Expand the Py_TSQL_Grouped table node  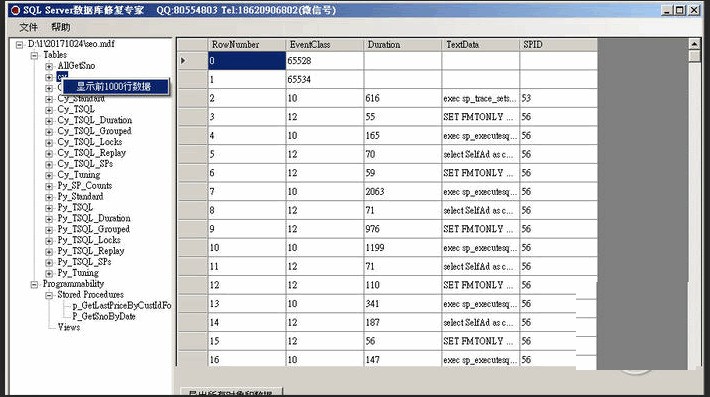49,230
